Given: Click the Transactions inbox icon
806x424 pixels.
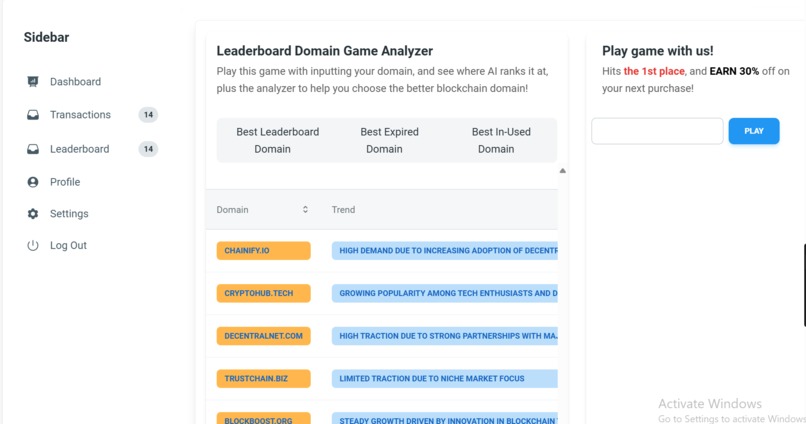Looking at the screenshot, I should [x=33, y=115].
